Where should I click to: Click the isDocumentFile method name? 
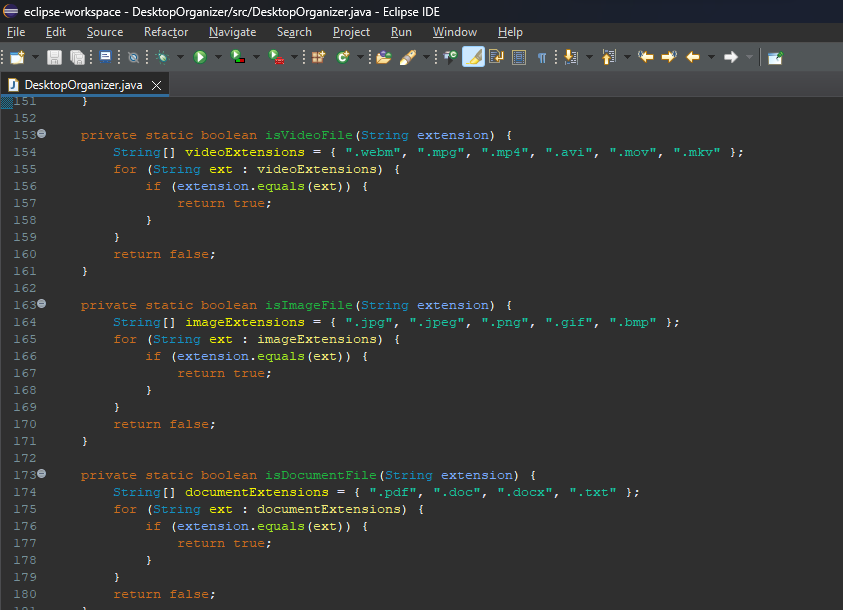pos(320,475)
